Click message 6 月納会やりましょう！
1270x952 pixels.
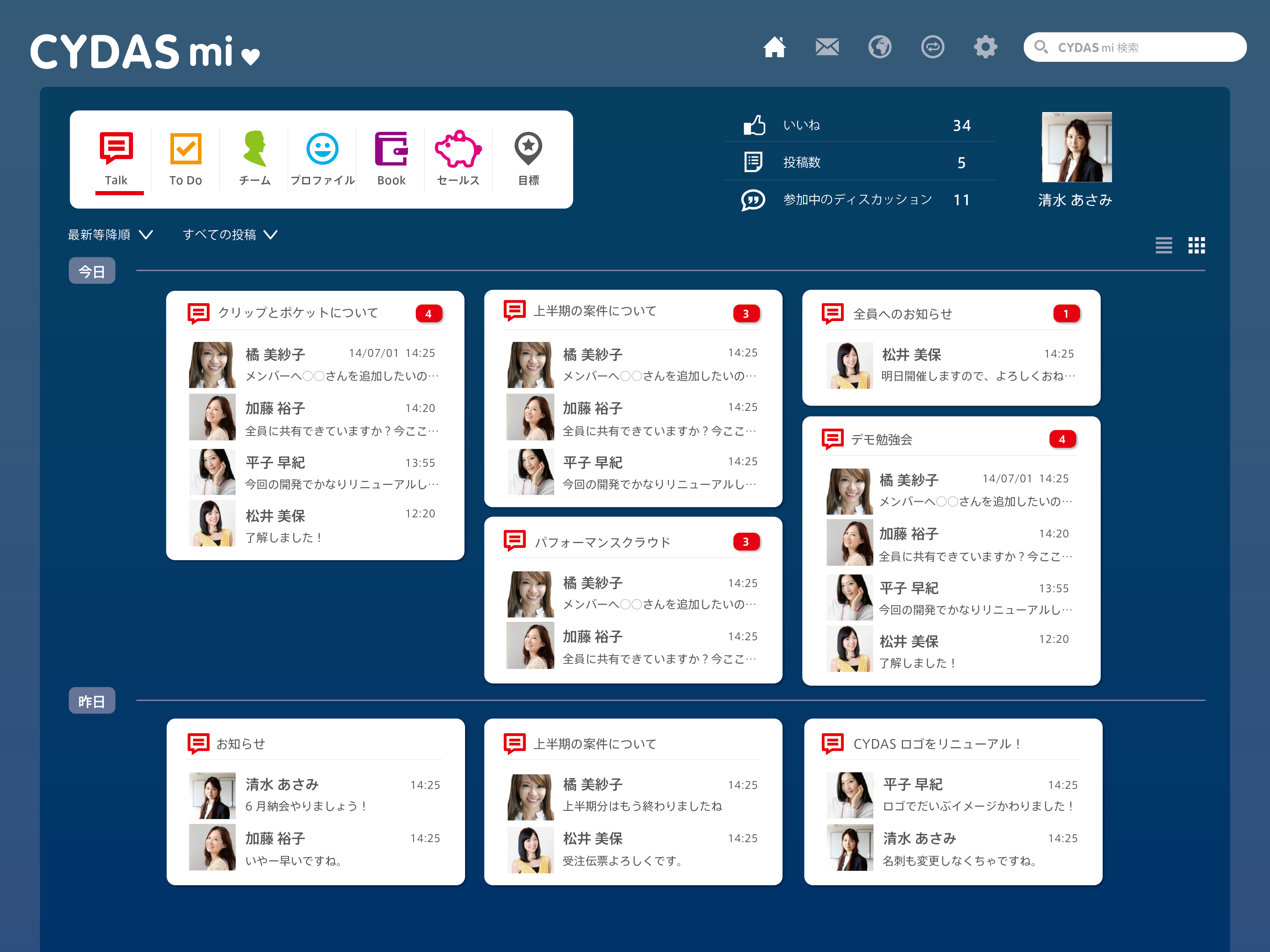coord(306,806)
